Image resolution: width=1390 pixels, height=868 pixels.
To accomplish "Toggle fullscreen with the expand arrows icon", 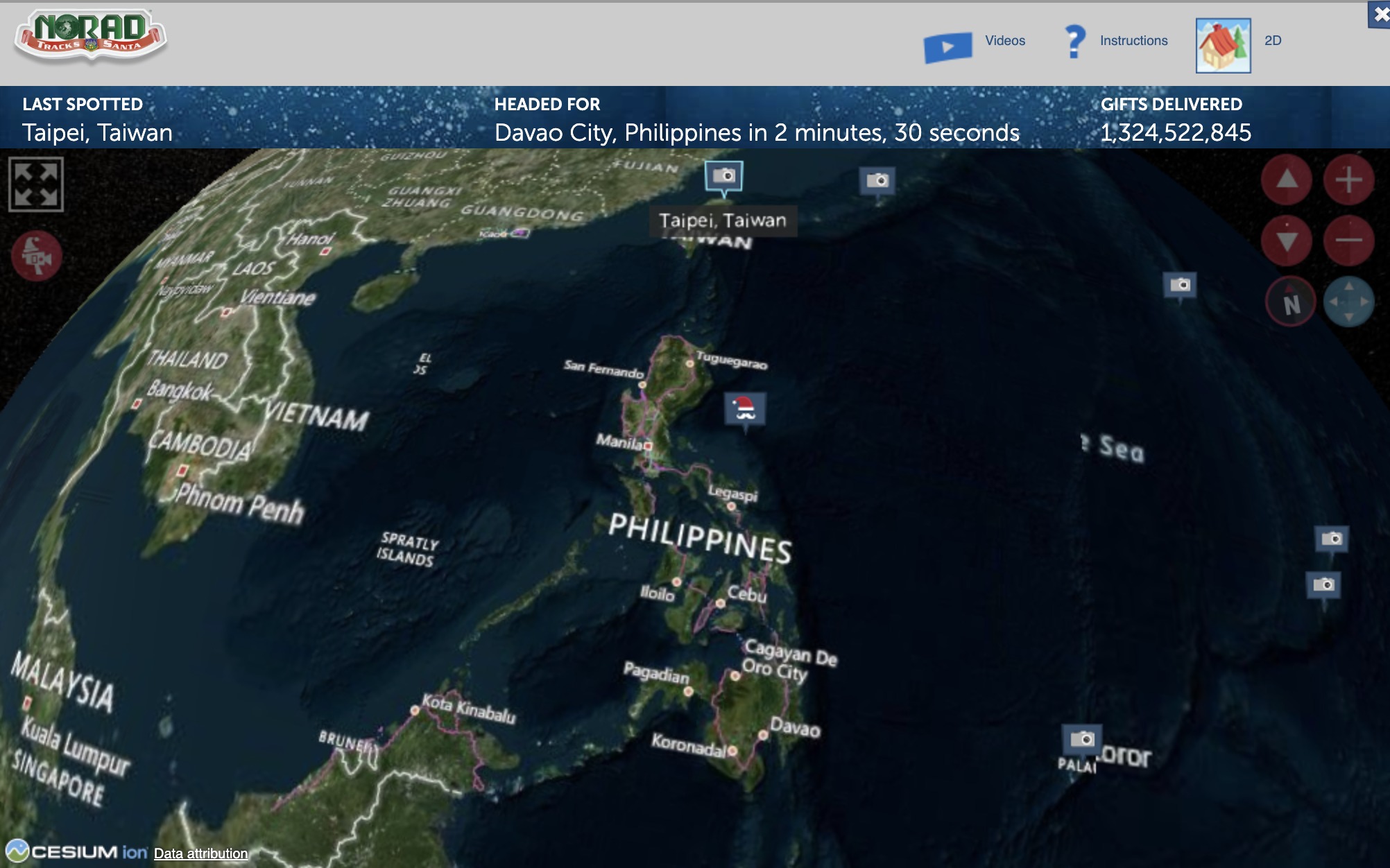I will [36, 184].
